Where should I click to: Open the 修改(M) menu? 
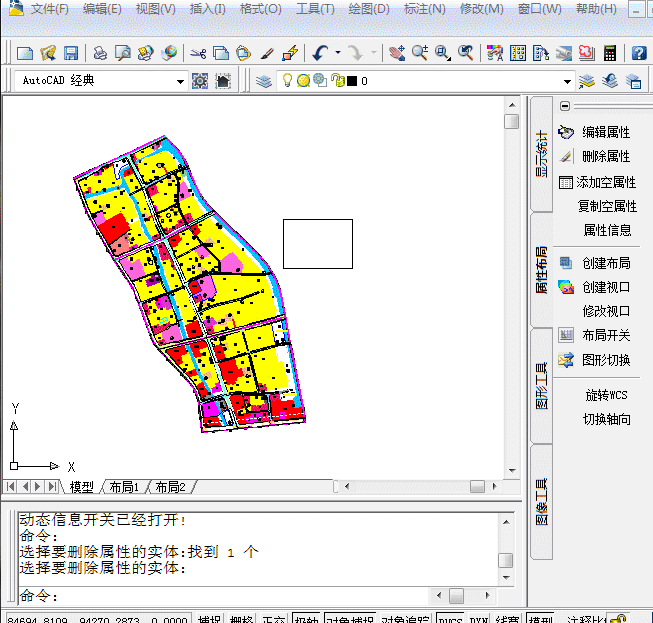481,9
